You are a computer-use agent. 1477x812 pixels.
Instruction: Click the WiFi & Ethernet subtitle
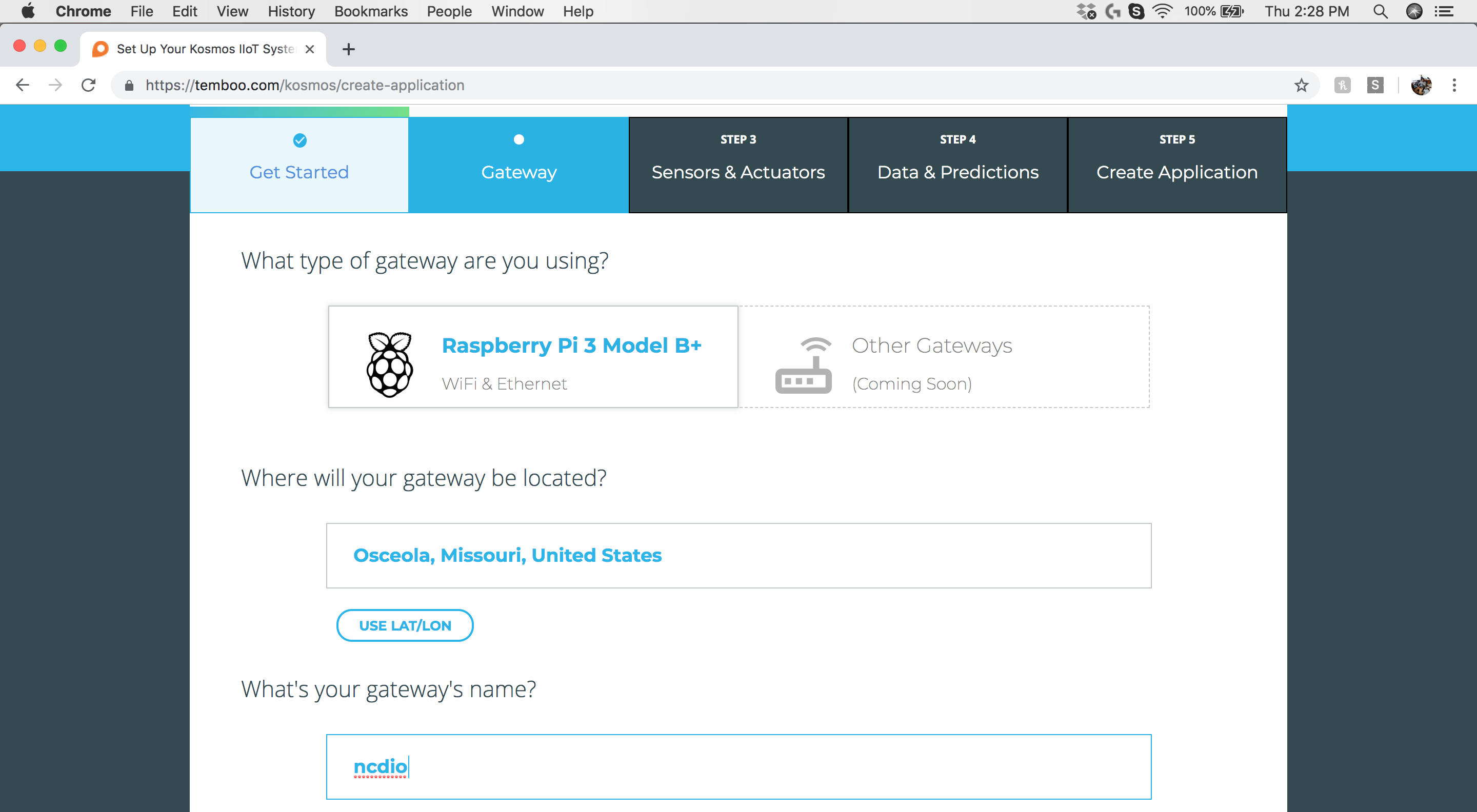click(504, 383)
